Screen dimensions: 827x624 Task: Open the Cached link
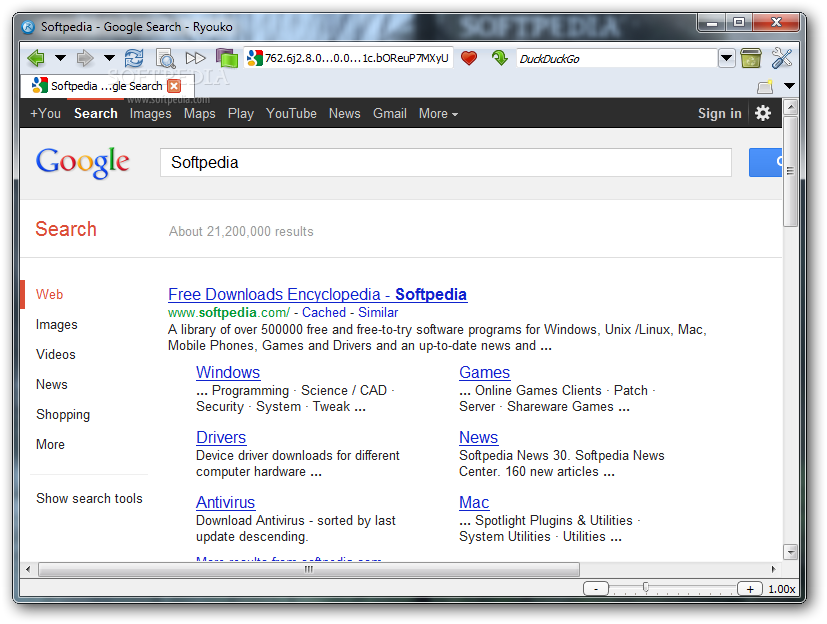(324, 312)
